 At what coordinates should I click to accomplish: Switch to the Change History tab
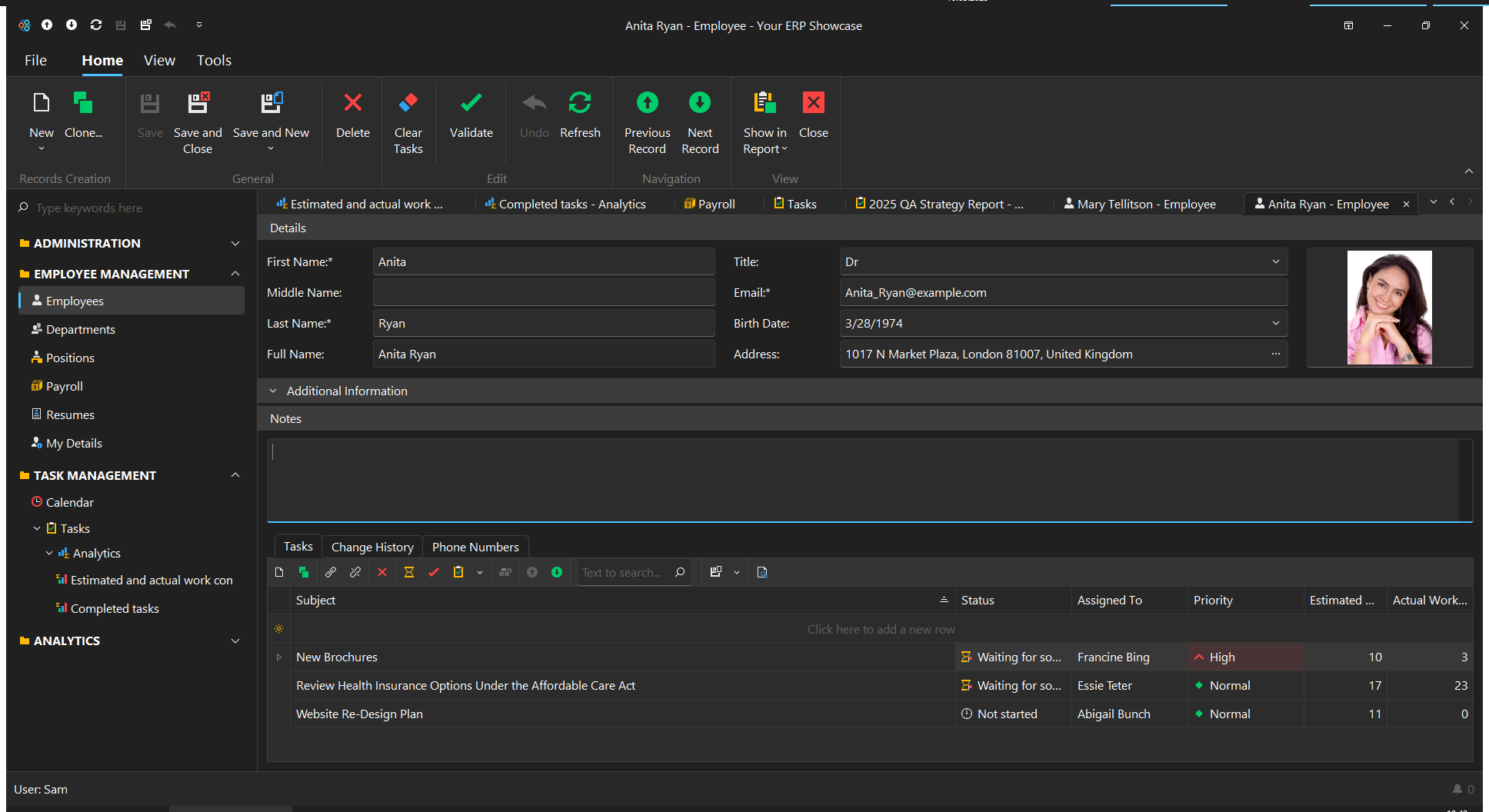pyautogui.click(x=372, y=547)
